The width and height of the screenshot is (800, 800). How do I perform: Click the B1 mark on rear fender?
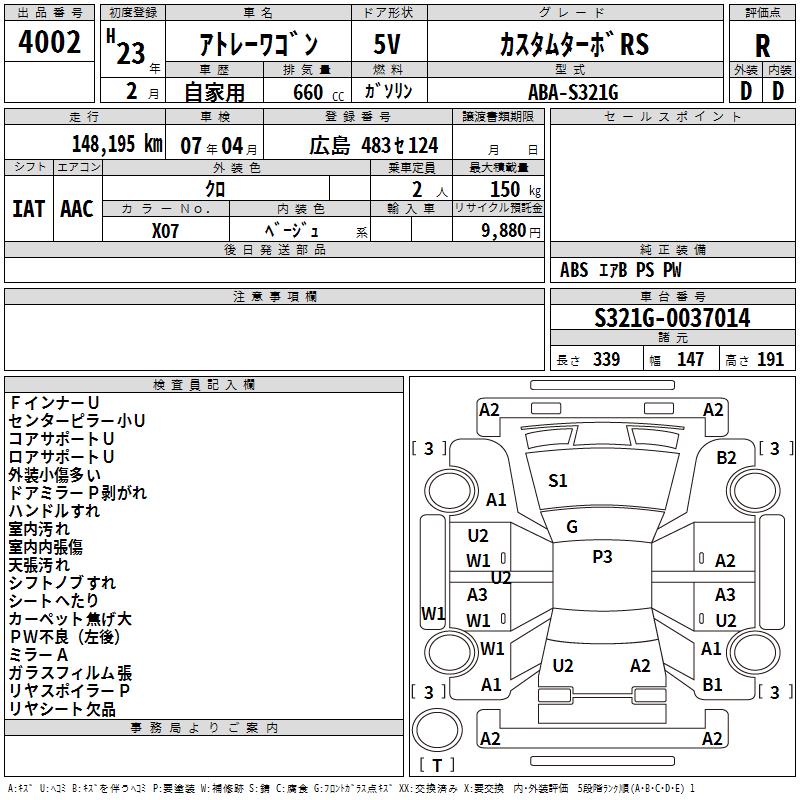pos(712,685)
